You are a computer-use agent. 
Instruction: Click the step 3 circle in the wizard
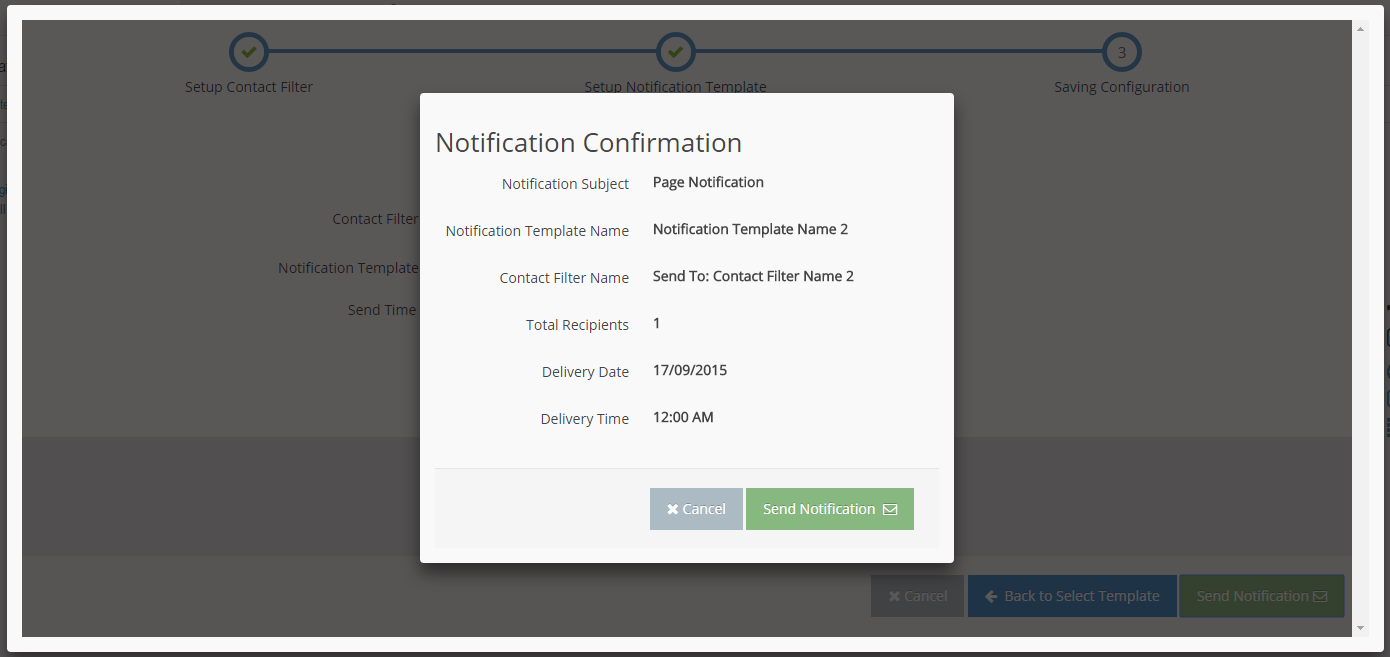tap(1121, 52)
